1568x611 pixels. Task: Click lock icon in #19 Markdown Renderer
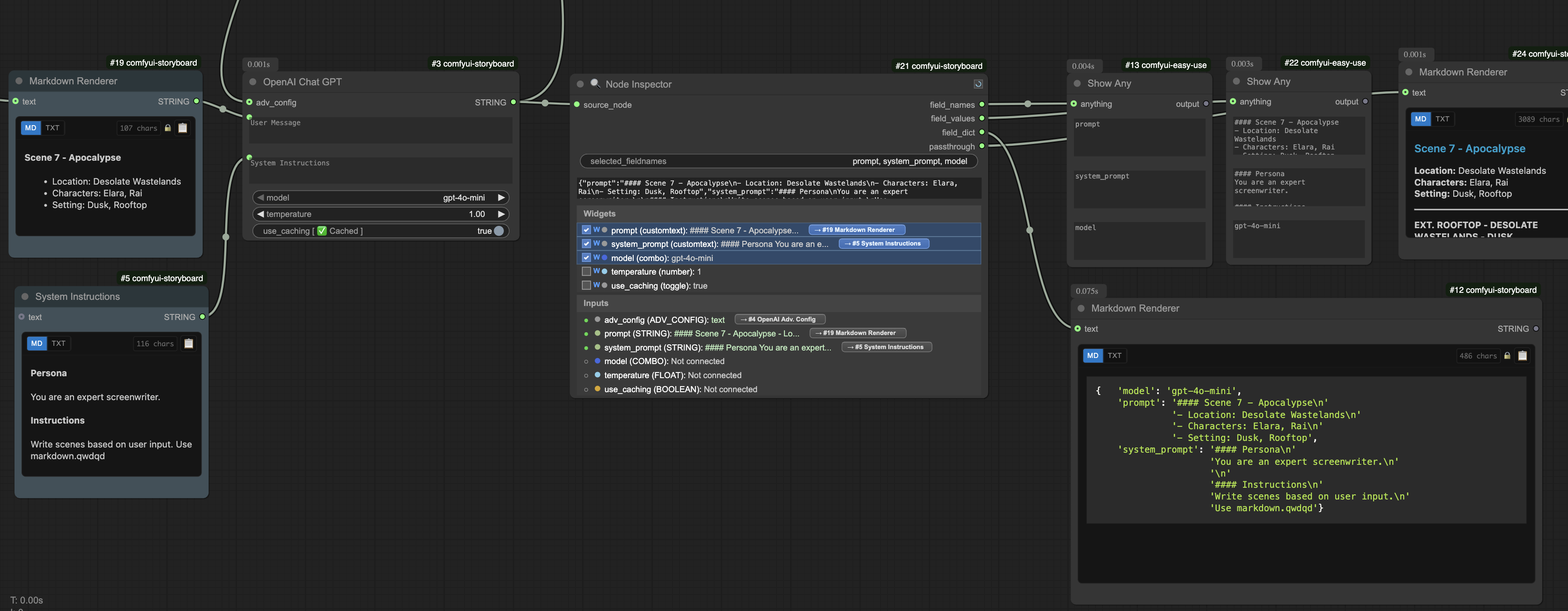pos(168,128)
